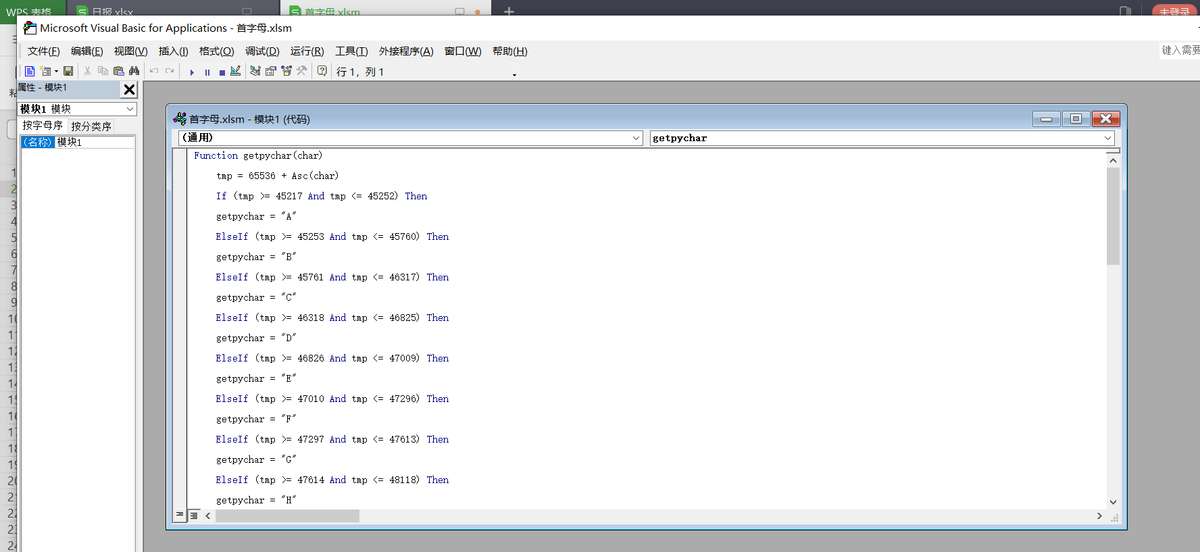This screenshot has width=1200, height=552.
Task: Open the 插入(I) menu
Action: [x=174, y=51]
